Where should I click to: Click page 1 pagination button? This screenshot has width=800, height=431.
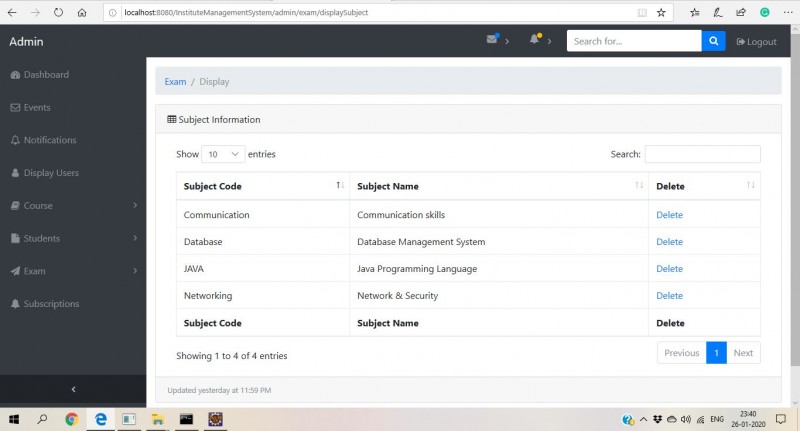(x=716, y=353)
